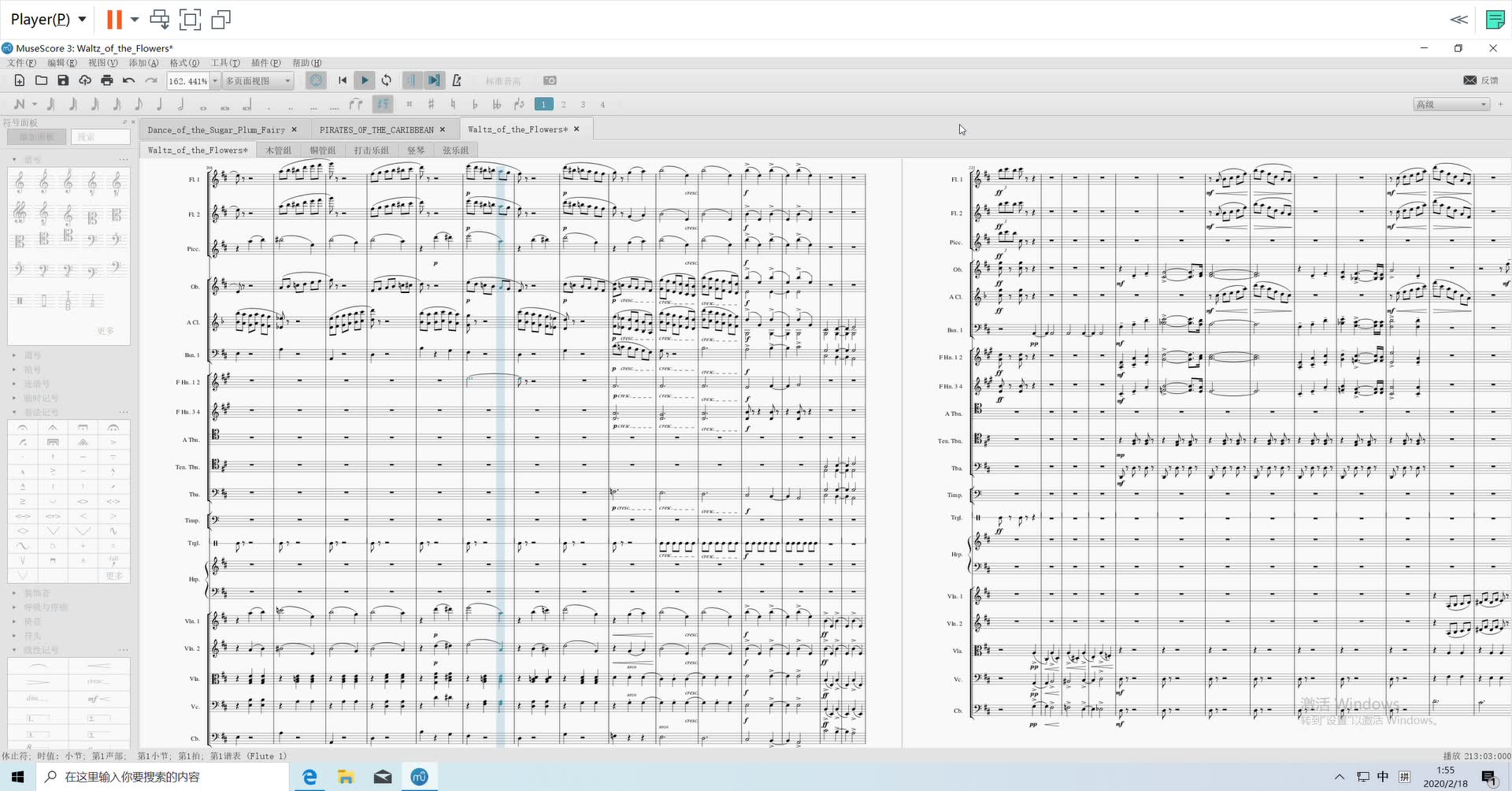The width and height of the screenshot is (1512, 791).
Task: Apply natural accidental
Action: pyautogui.click(x=453, y=104)
